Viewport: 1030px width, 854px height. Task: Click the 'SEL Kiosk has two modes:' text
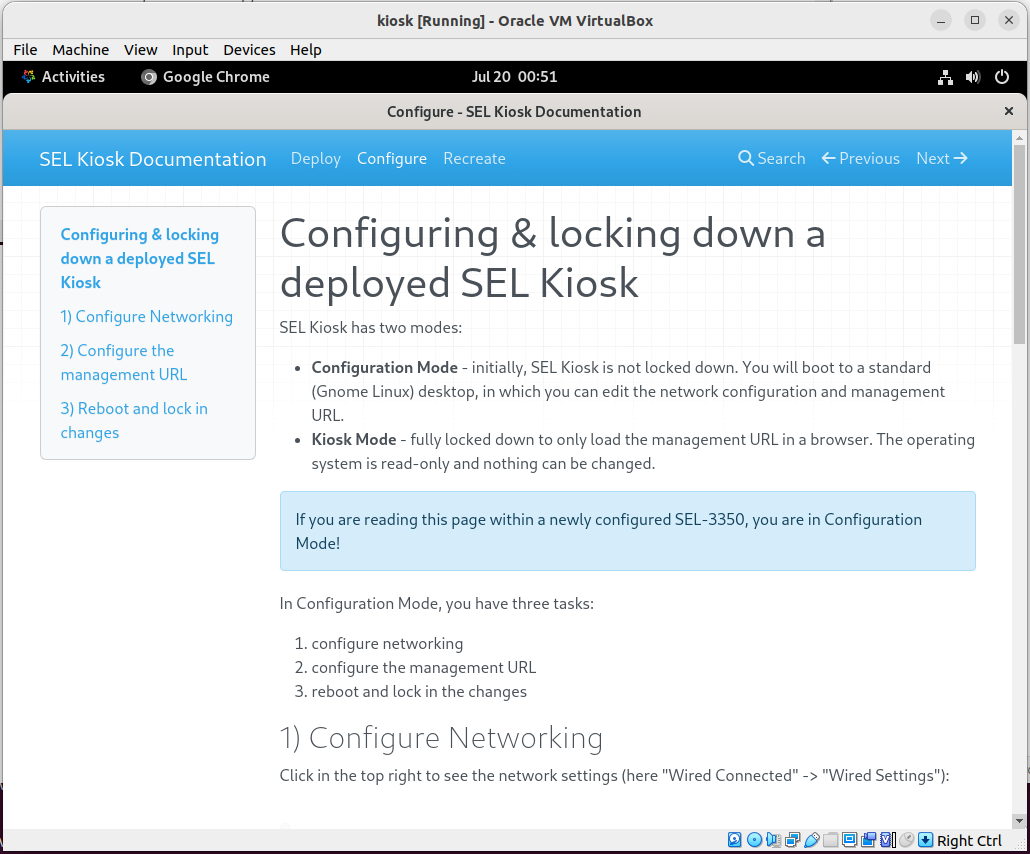click(371, 327)
